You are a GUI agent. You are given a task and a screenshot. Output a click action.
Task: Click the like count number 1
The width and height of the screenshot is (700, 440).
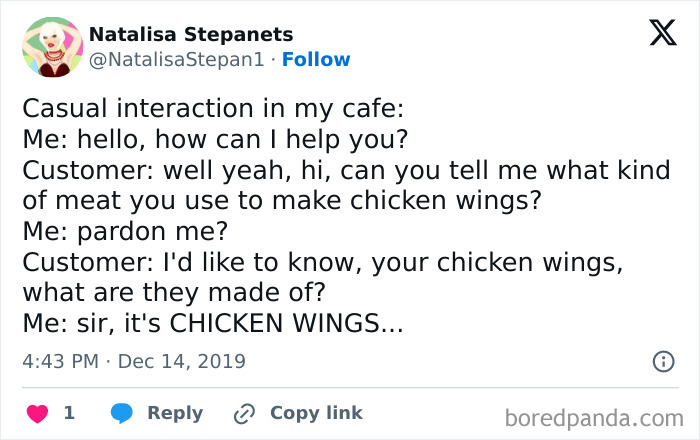(x=69, y=413)
